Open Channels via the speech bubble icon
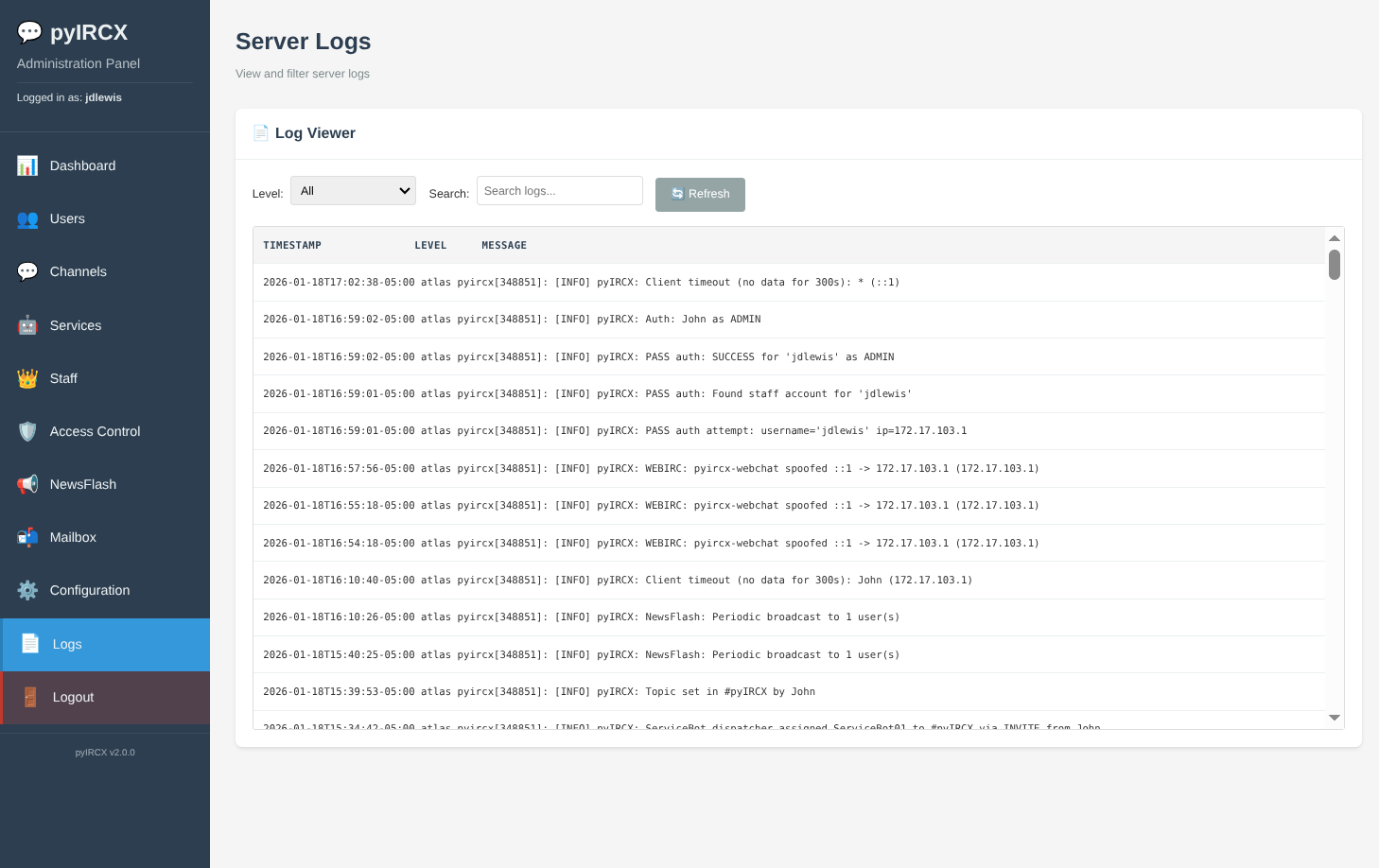 [27, 271]
